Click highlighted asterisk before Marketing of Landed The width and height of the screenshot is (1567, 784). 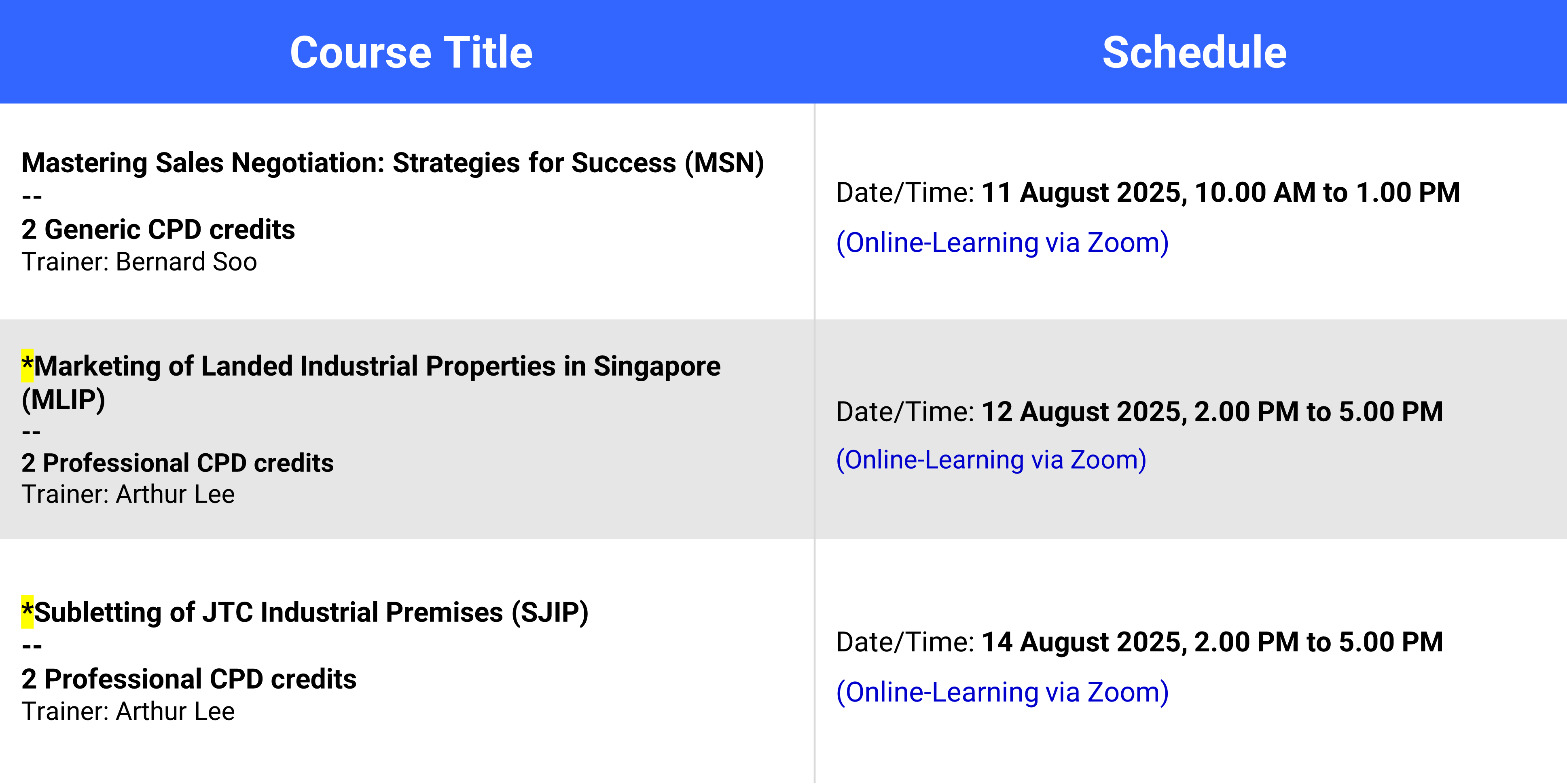[28, 366]
